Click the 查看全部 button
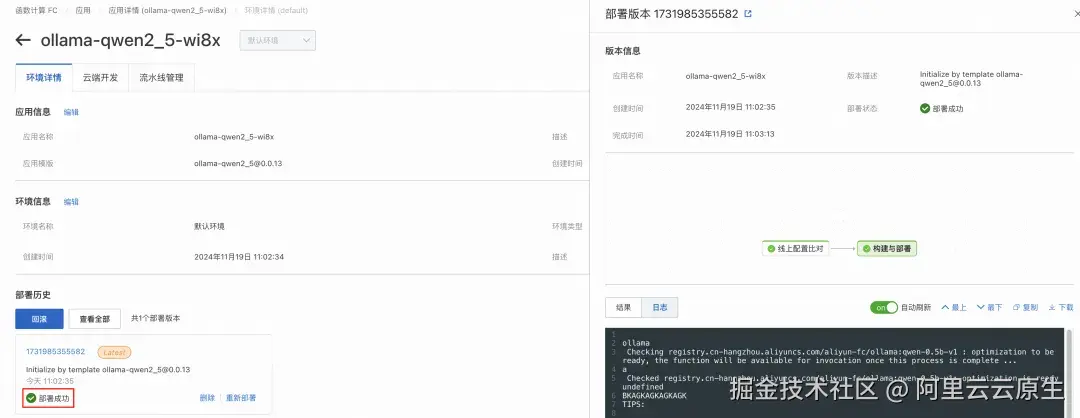This screenshot has width=1080, height=418. (x=94, y=319)
